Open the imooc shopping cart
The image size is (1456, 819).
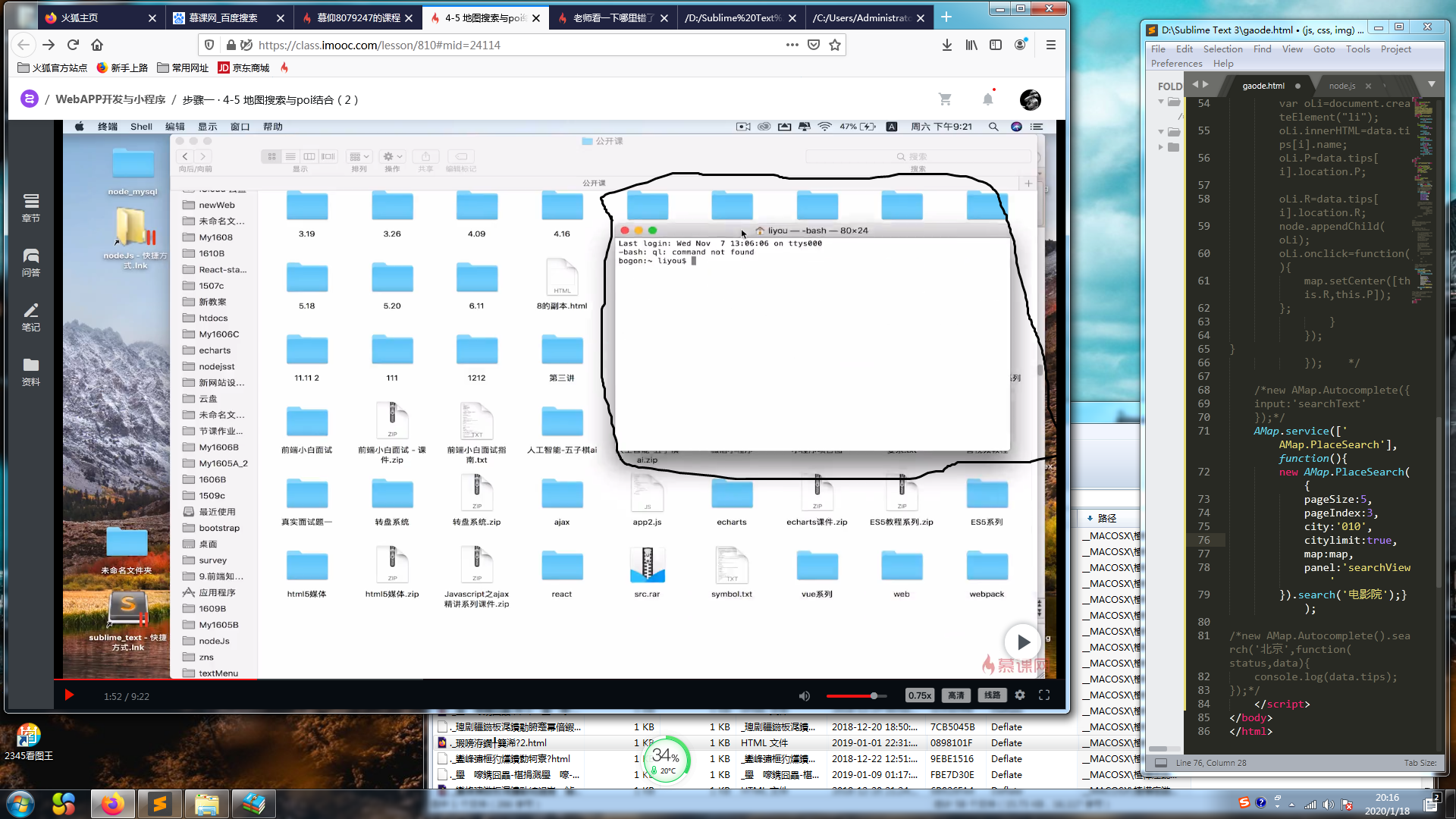click(x=945, y=99)
